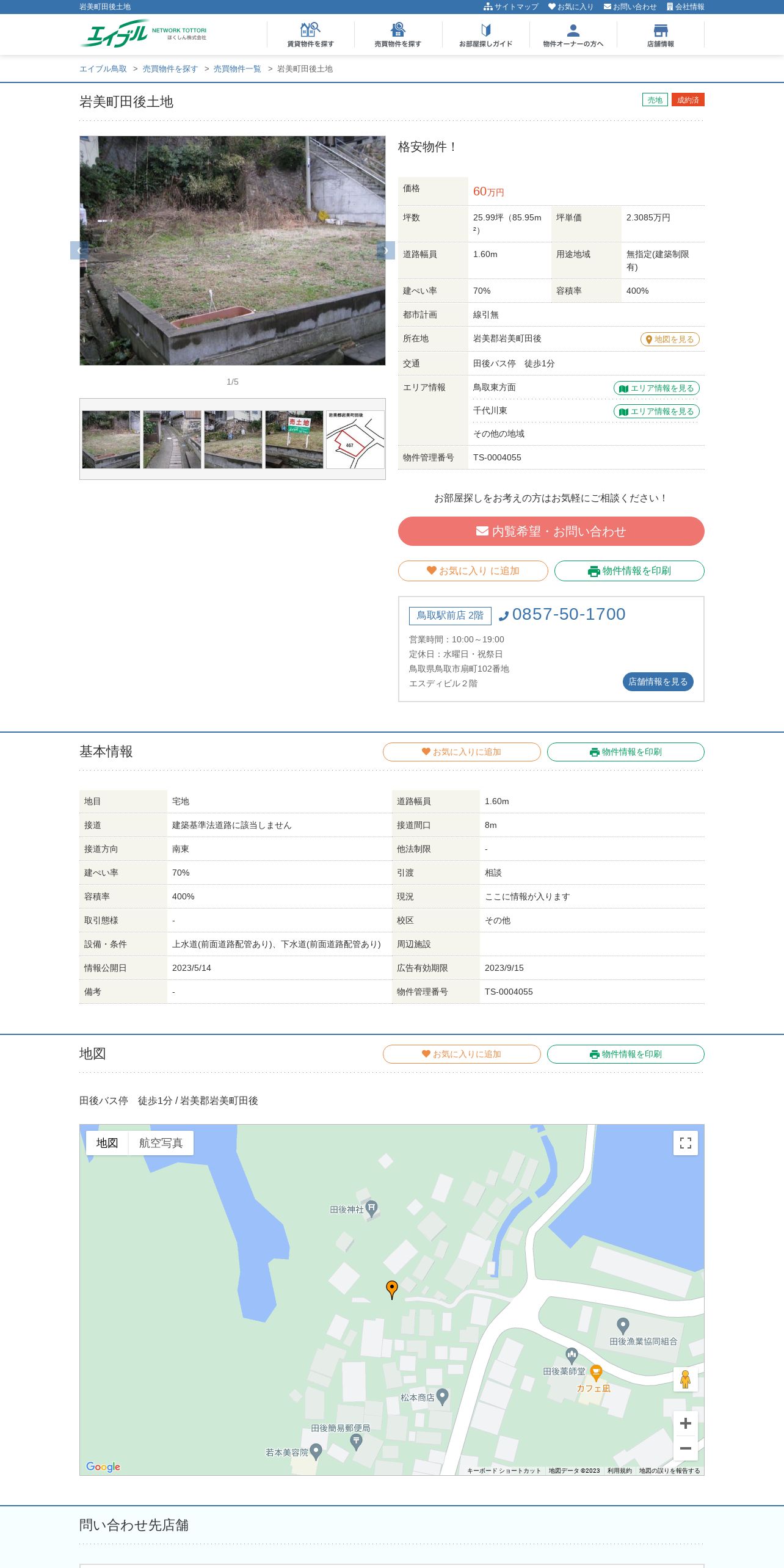Add to favorites beside main photo section
Screen dimensions: 784x1568
coord(473,571)
